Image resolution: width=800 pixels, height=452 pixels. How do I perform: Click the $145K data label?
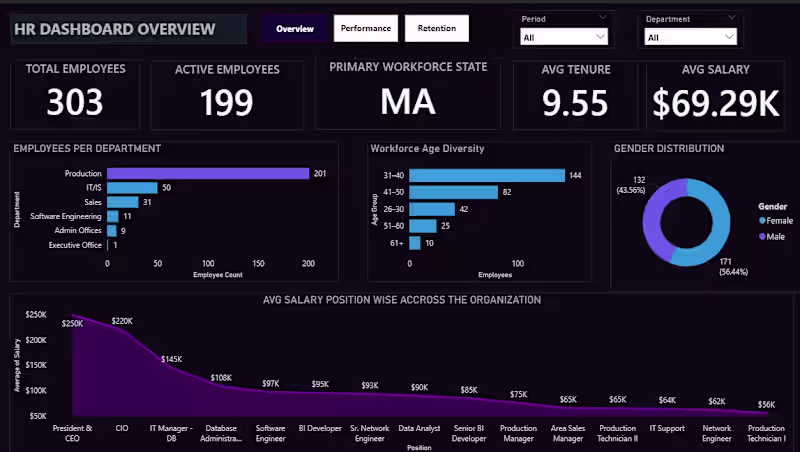[x=171, y=359]
